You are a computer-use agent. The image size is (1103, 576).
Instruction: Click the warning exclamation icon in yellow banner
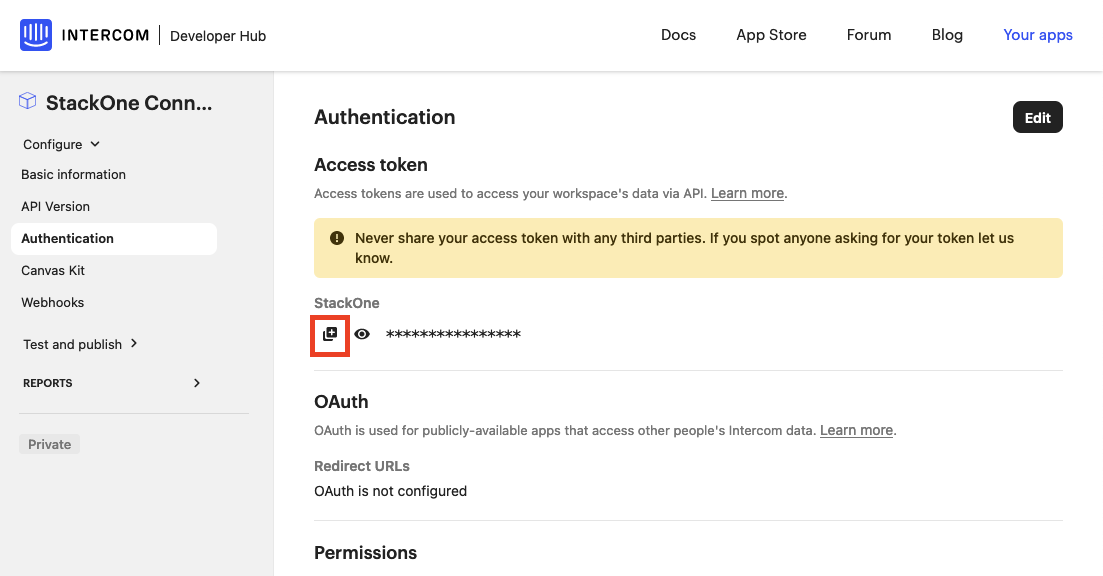coord(337,238)
